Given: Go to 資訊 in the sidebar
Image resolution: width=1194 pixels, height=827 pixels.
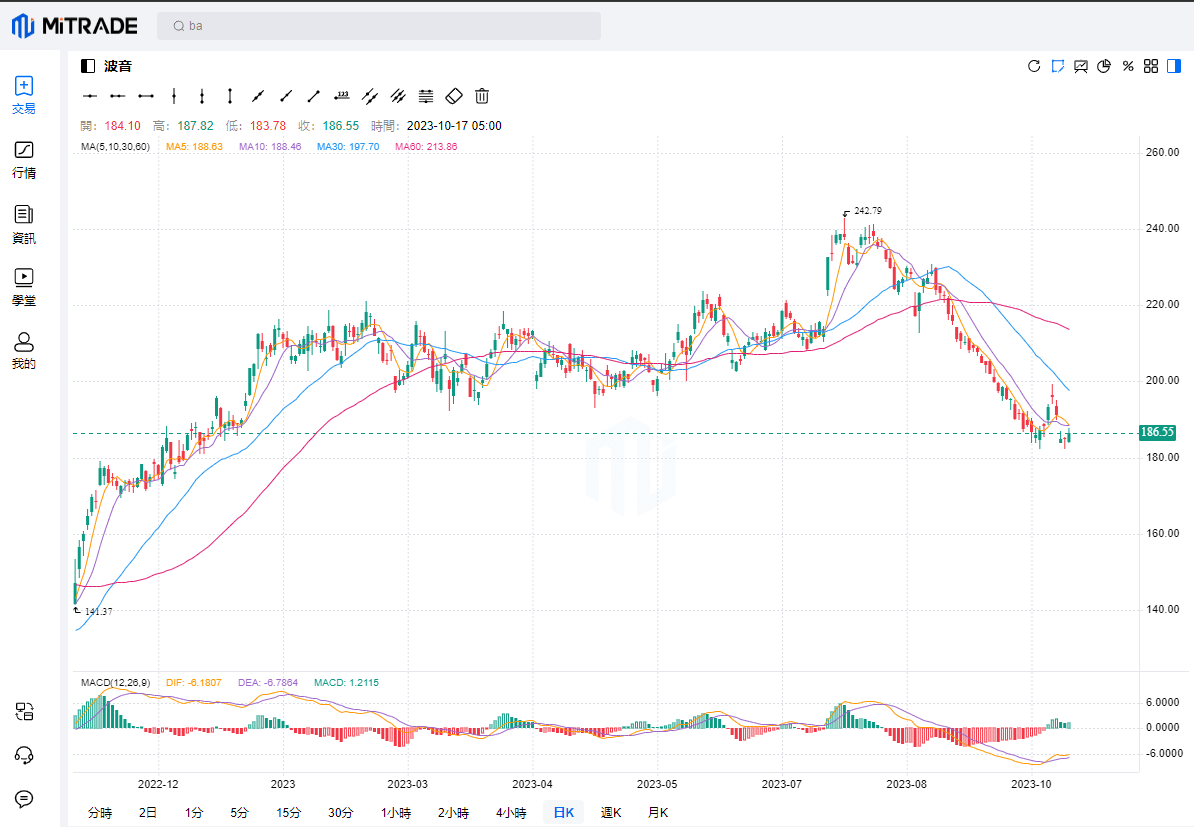Looking at the screenshot, I should coord(24,225).
